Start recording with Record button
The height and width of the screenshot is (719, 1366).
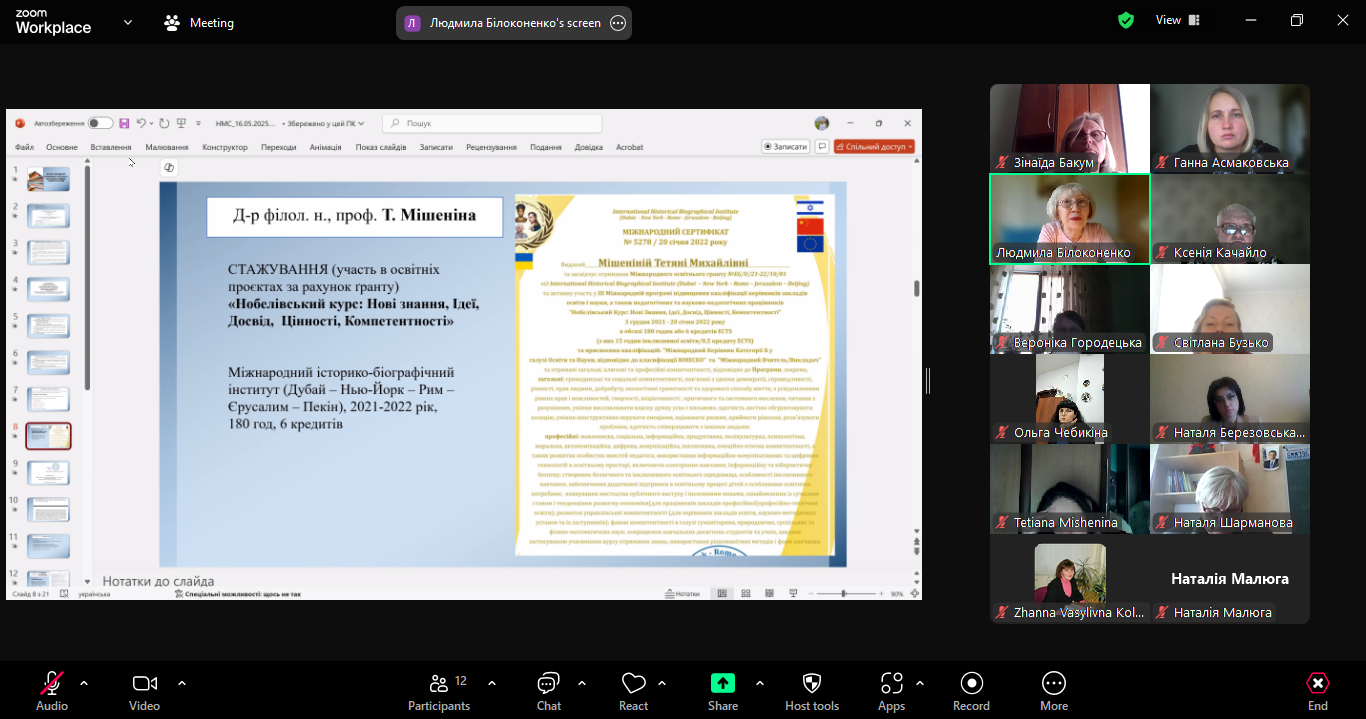point(971,684)
